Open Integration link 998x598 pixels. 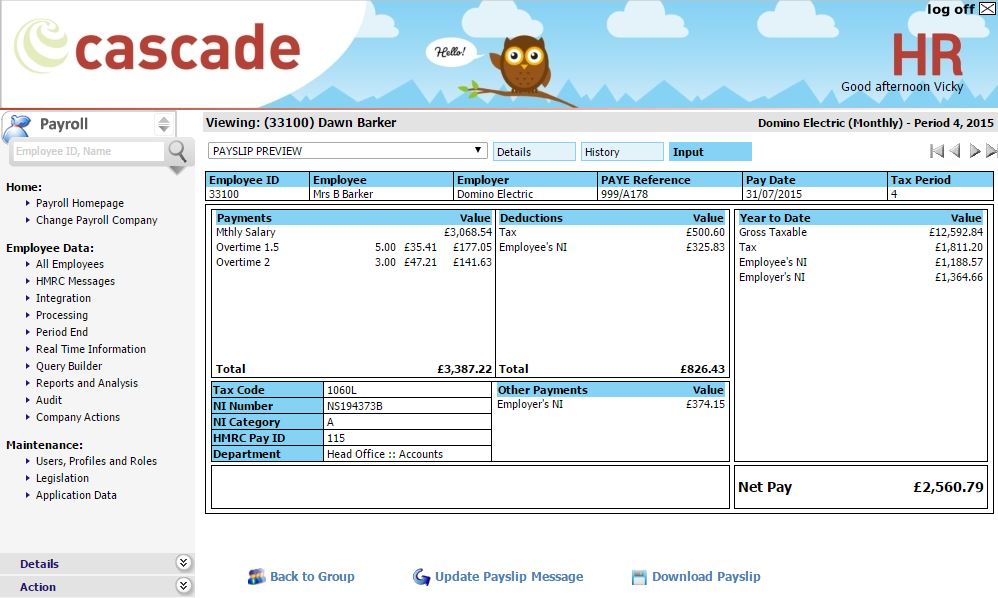[x=63, y=298]
